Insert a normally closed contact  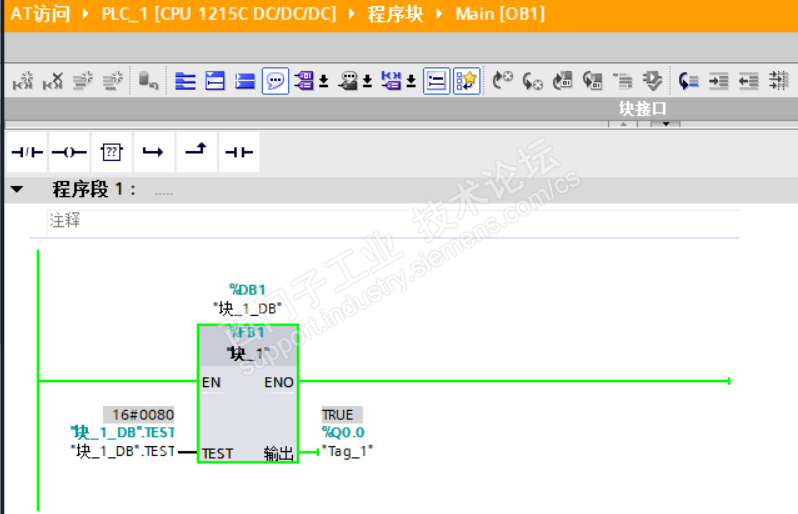click(27, 152)
